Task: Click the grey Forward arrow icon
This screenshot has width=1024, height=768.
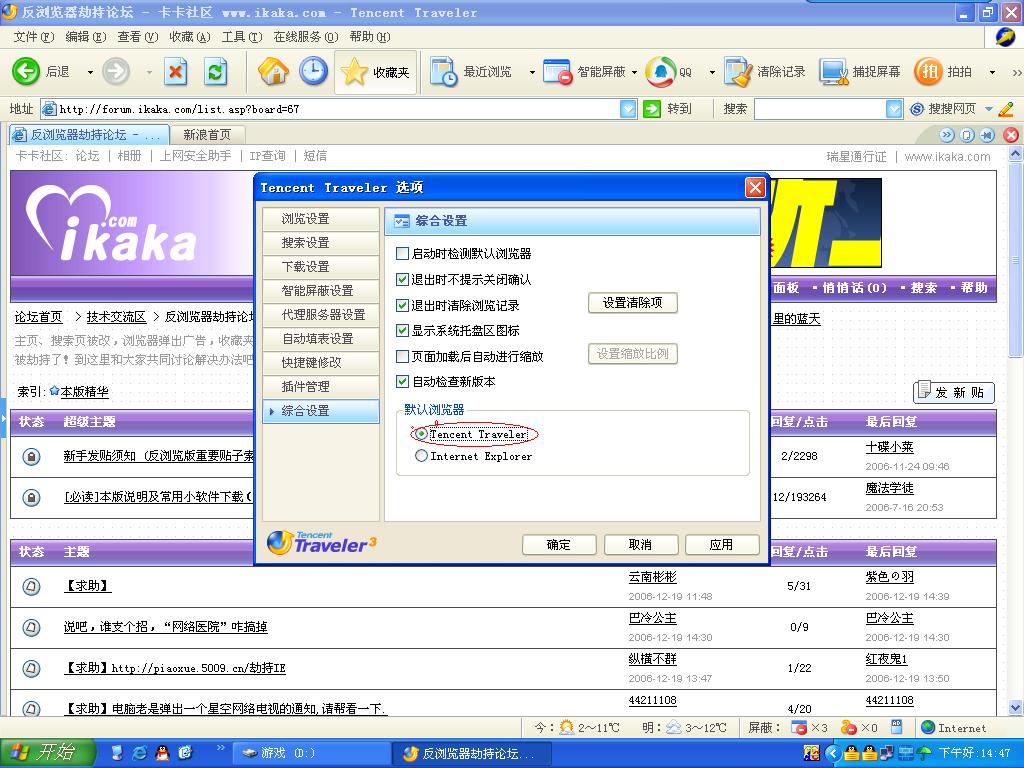Action: 116,71
